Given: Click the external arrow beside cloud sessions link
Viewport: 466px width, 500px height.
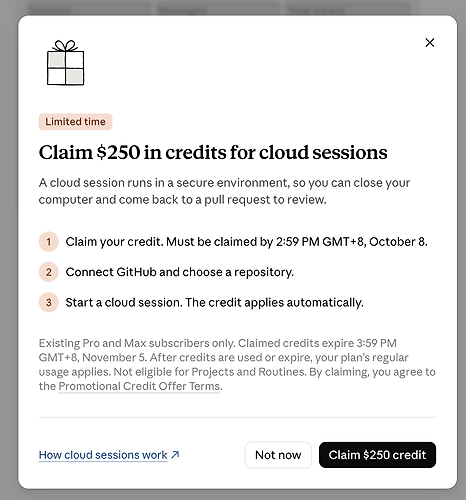Looking at the screenshot, I should coord(175,455).
